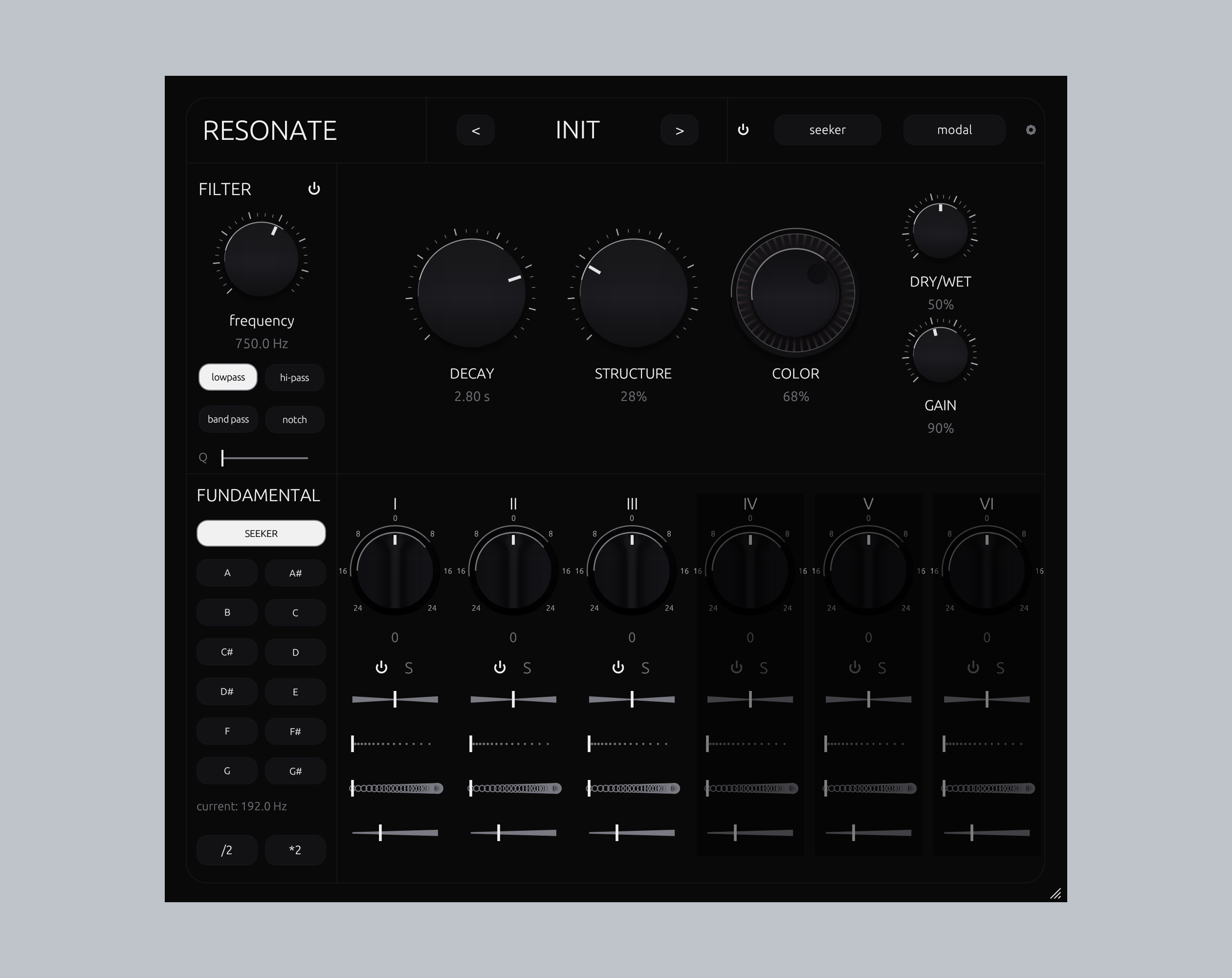
Task: Switch to seeker mode
Action: (x=827, y=130)
